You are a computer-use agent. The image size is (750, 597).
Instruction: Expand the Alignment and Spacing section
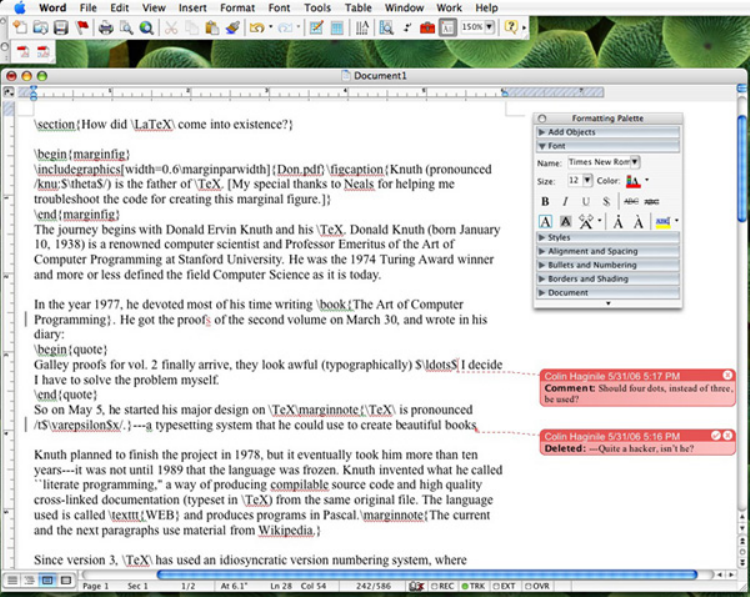tap(608, 251)
